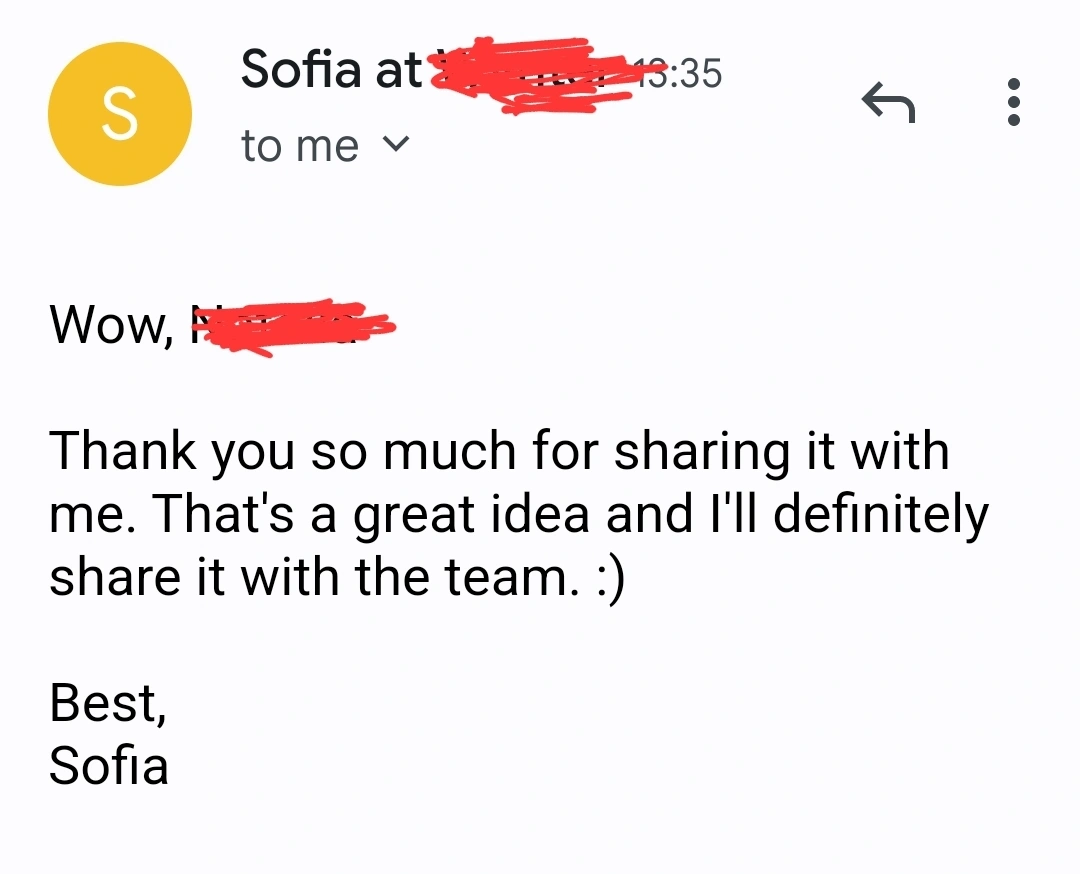Viewport: 1080px width, 874px height.
Task: Expand the 'to me' recipient details chevron
Action: click(x=397, y=144)
